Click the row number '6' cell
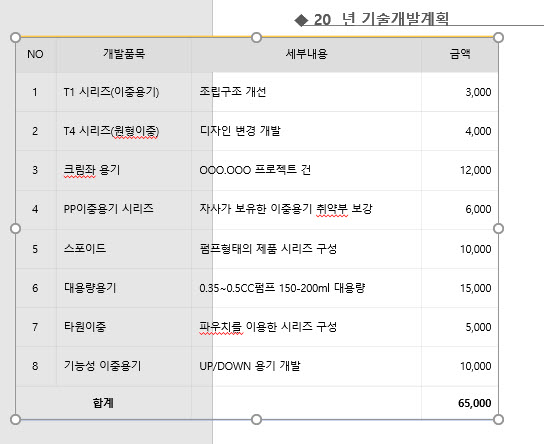 (36, 288)
